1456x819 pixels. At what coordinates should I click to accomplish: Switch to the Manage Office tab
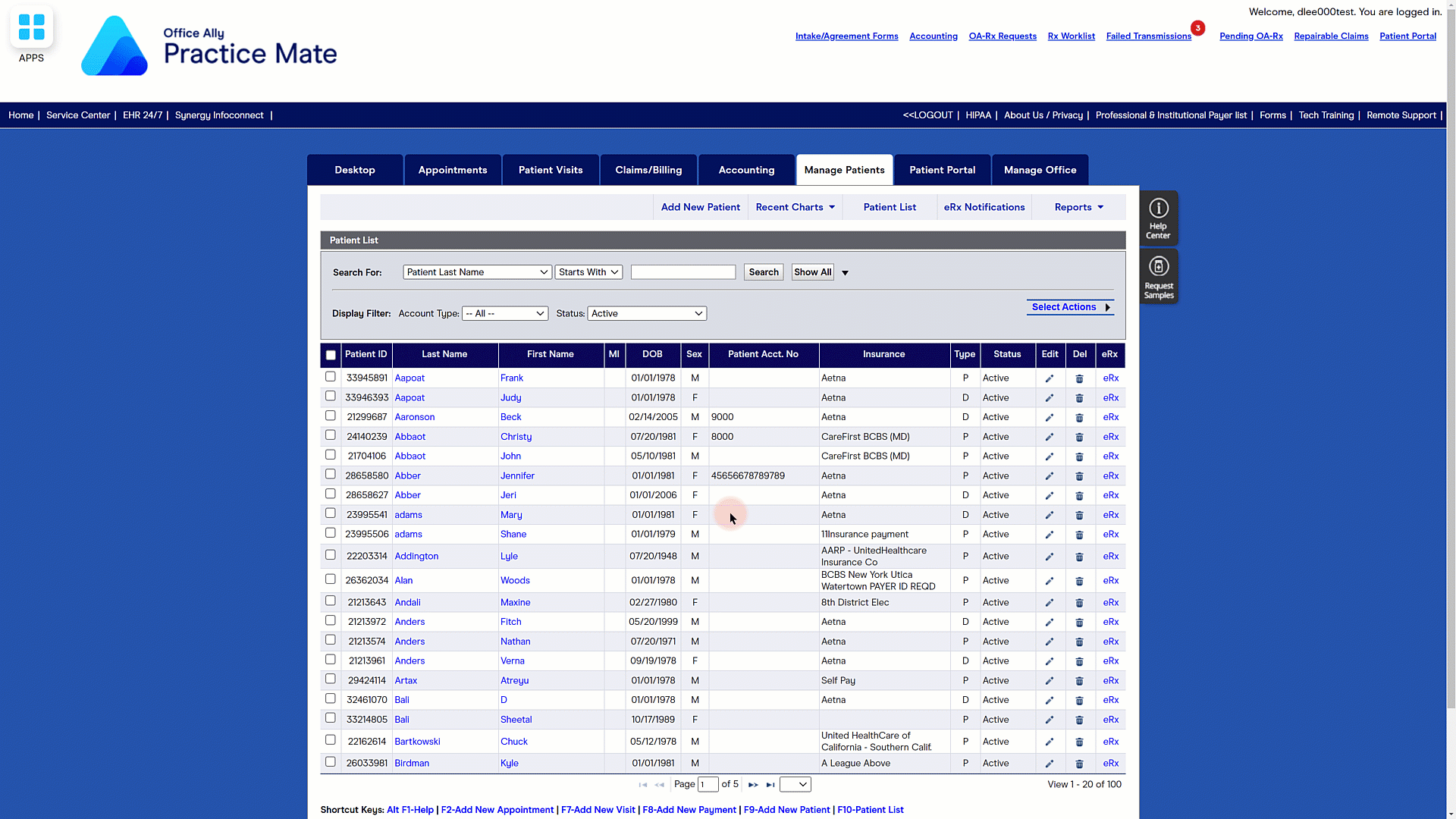pyautogui.click(x=1040, y=170)
